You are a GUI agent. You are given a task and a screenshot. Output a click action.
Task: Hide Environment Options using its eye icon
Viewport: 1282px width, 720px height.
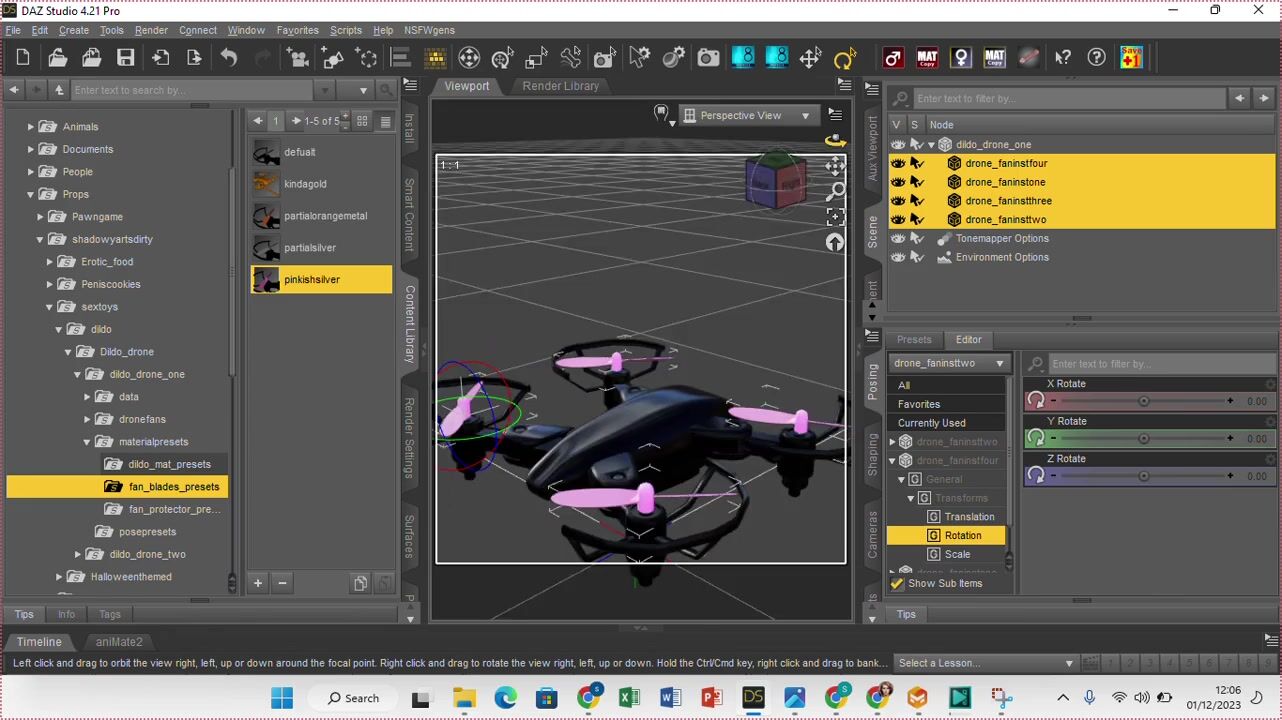click(x=897, y=257)
